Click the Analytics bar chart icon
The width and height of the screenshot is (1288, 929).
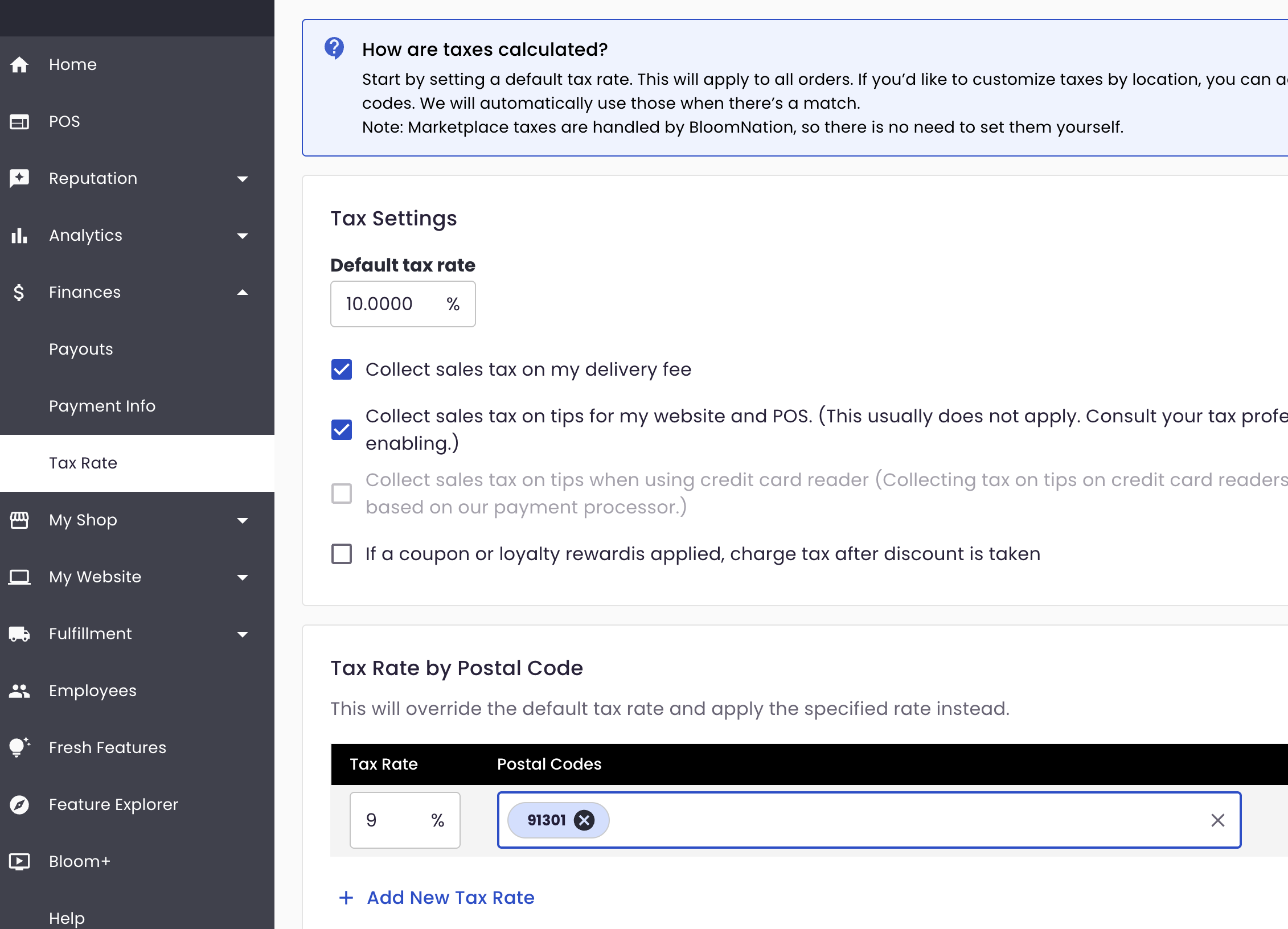coord(19,236)
